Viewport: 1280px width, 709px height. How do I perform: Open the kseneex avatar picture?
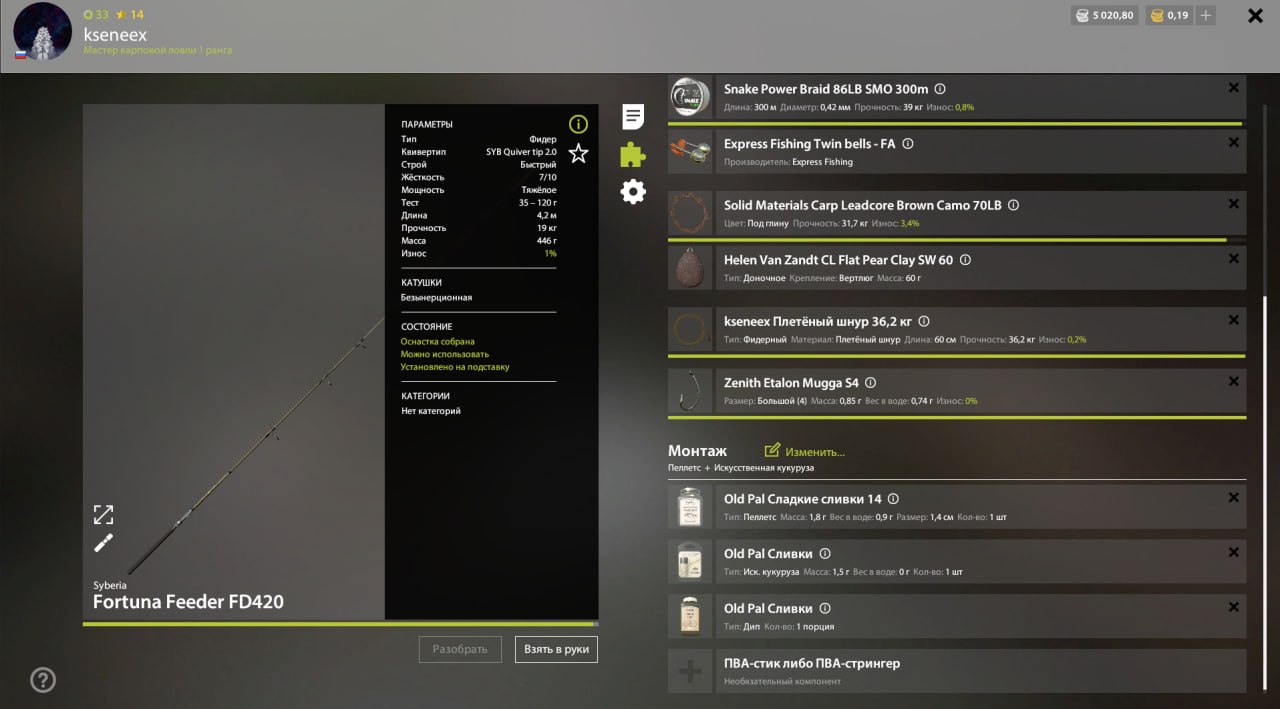[x=42, y=31]
